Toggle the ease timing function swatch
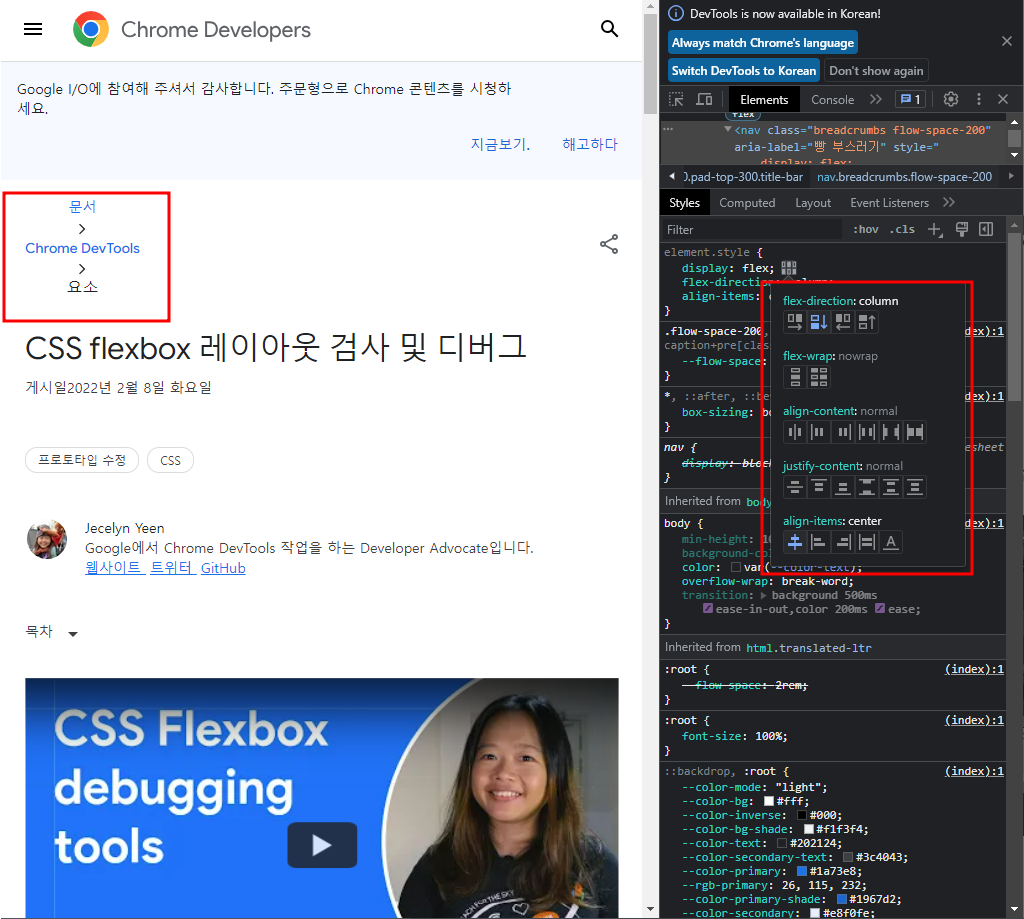This screenshot has width=1024, height=919. (880, 609)
